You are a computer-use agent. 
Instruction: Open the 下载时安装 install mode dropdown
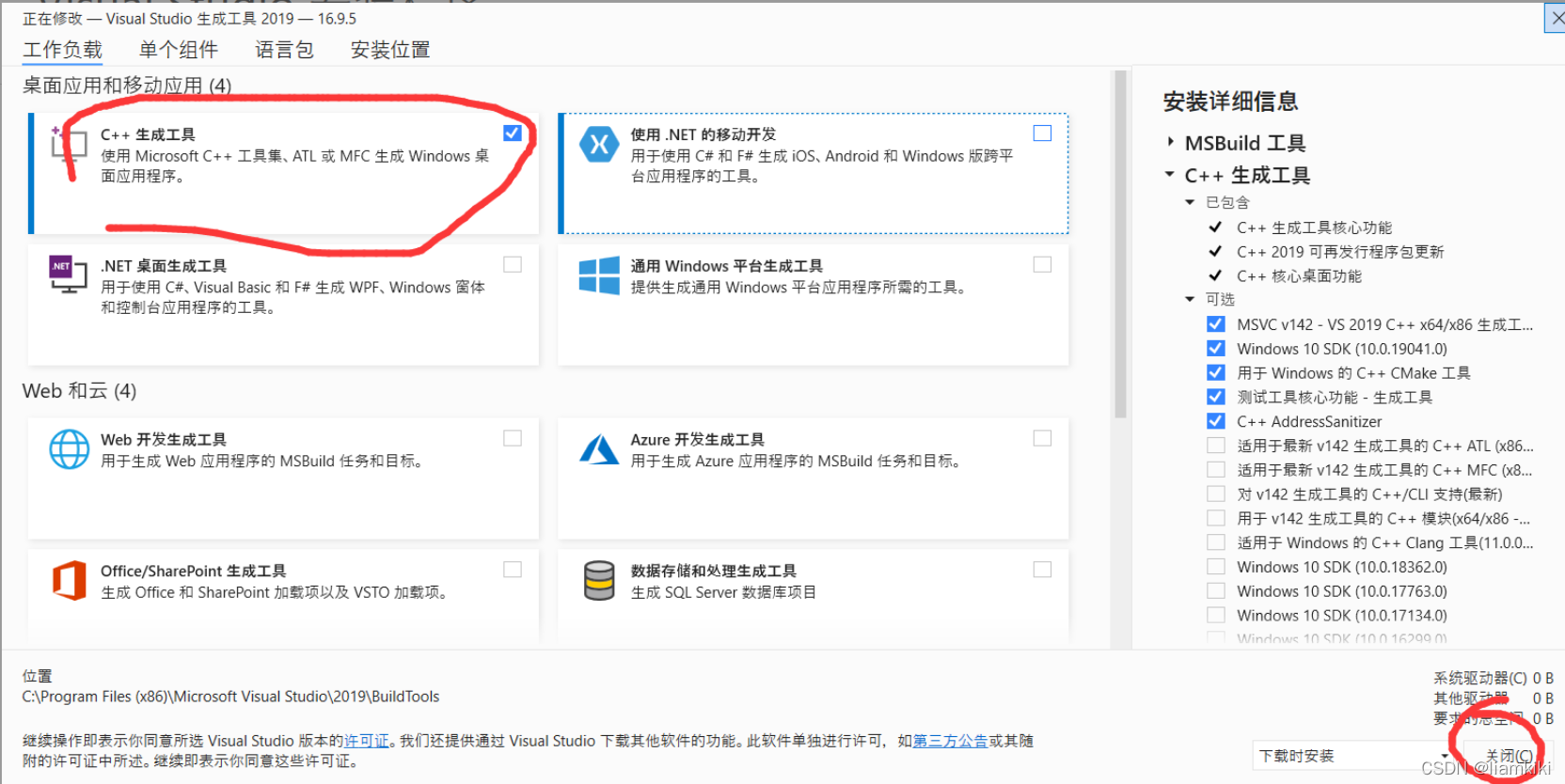pos(1352,756)
